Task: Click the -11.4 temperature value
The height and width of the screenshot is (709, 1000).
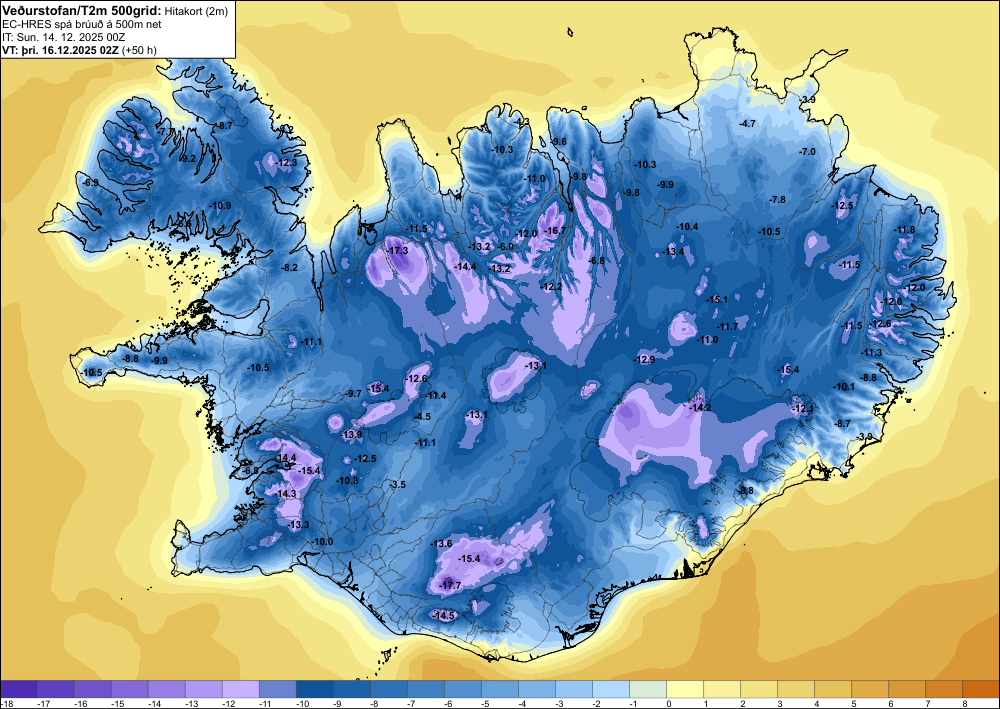Action: click(436, 396)
